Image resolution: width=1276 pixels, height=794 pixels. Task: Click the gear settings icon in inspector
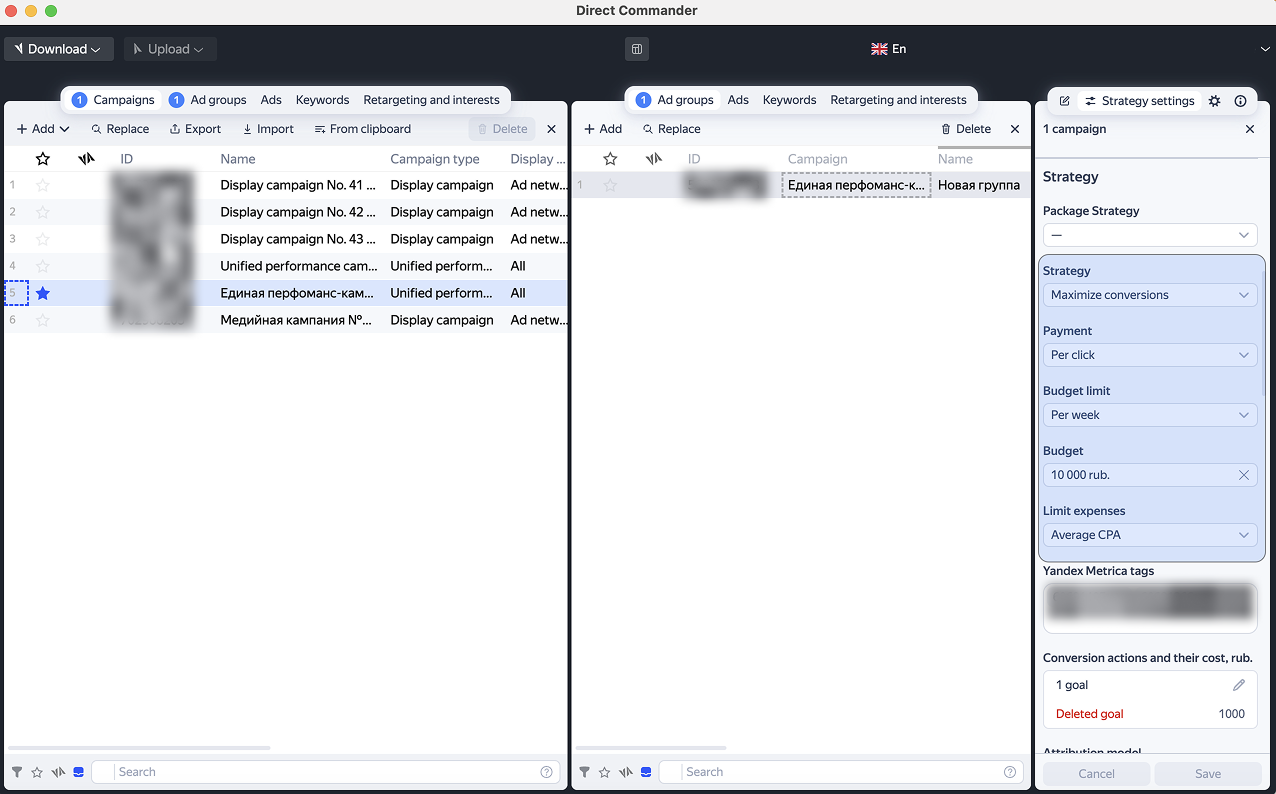(1214, 101)
